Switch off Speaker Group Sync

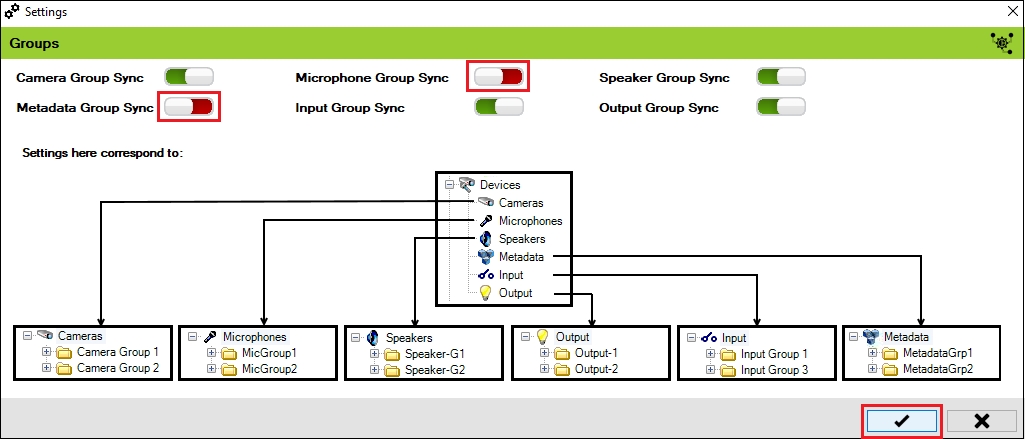(x=780, y=77)
